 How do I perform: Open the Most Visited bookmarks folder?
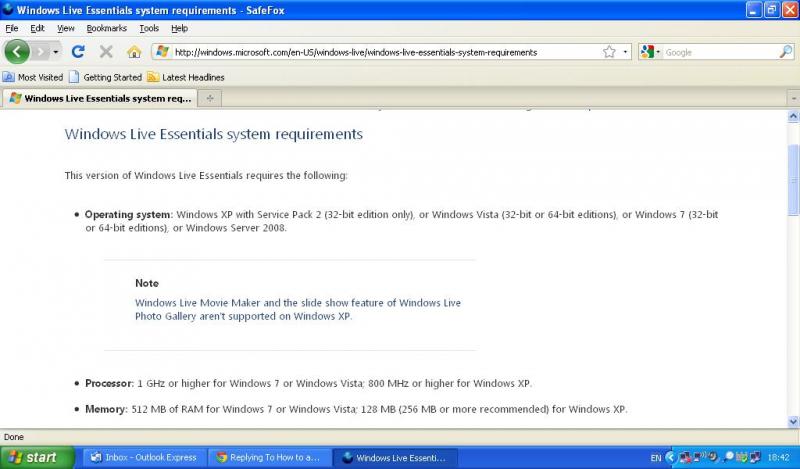(x=33, y=77)
